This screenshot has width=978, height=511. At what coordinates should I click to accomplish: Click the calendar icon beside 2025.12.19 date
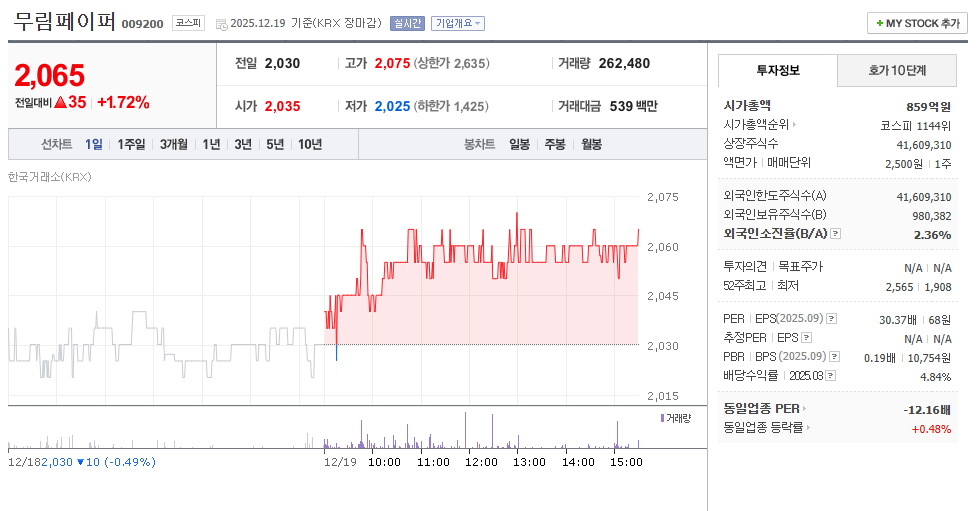coord(221,24)
